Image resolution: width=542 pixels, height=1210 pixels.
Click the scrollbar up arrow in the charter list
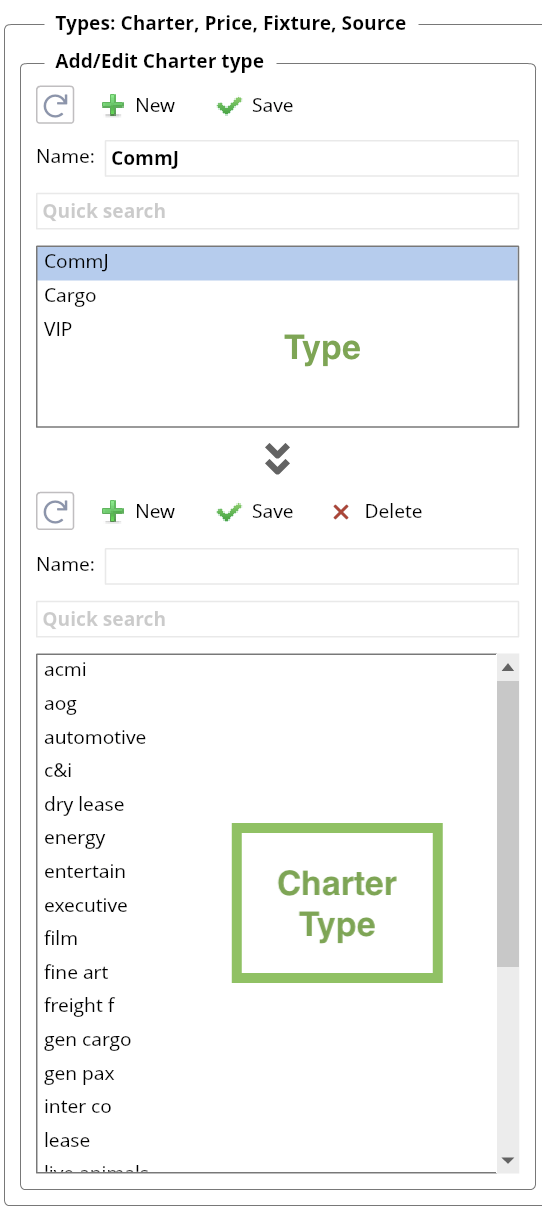click(508, 667)
